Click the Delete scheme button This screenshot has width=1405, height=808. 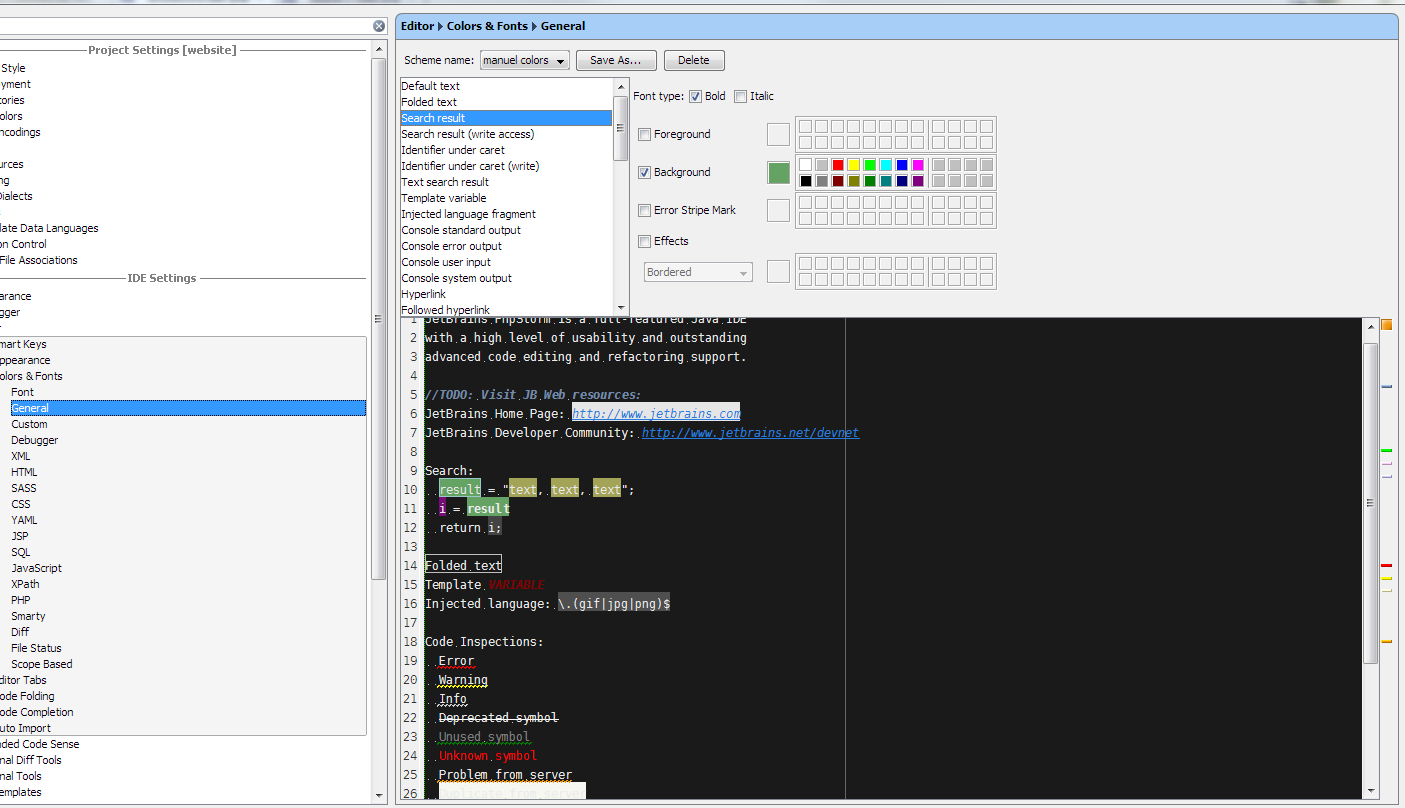click(x=694, y=61)
